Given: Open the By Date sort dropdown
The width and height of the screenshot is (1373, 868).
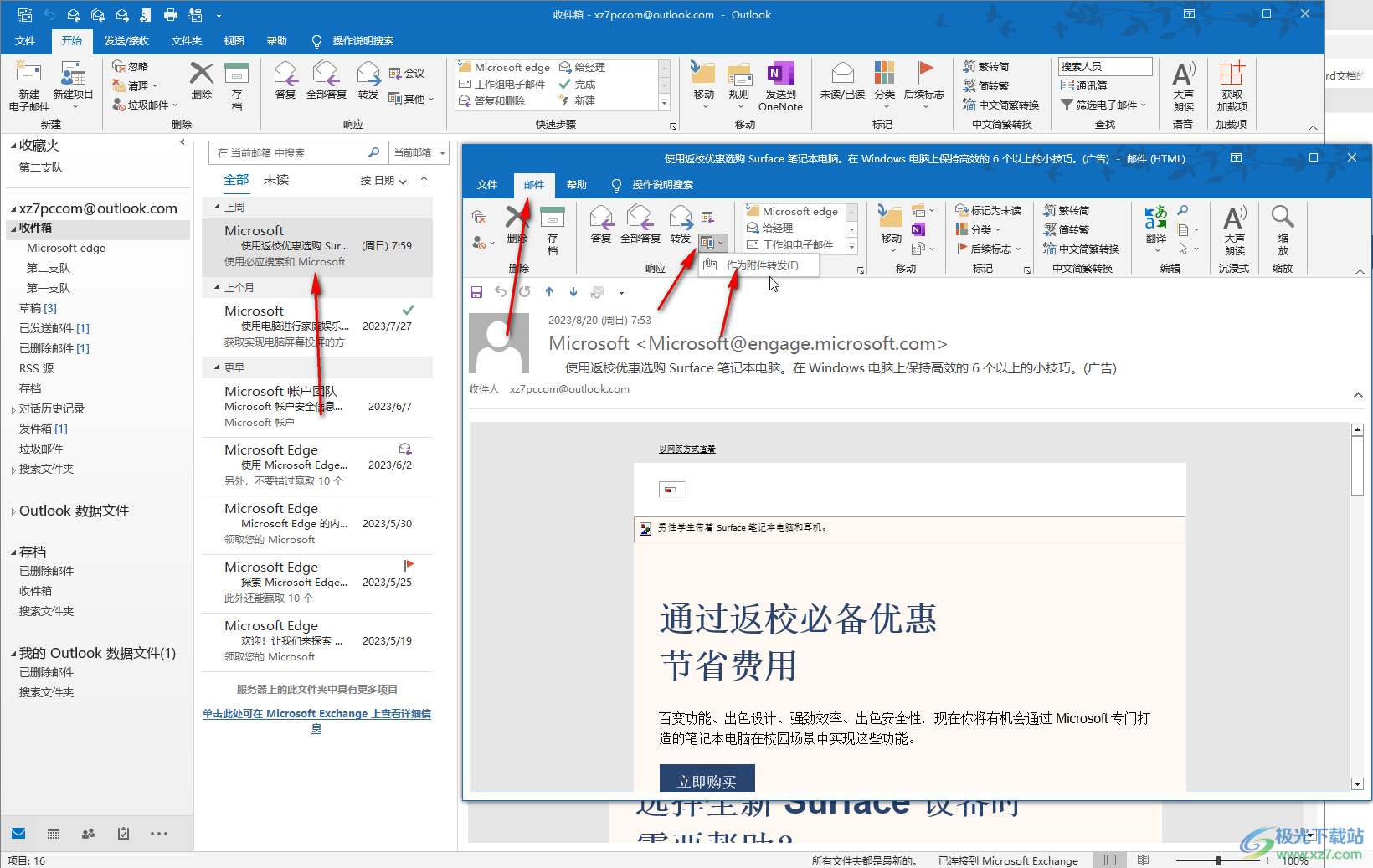Looking at the screenshot, I should 383,181.
